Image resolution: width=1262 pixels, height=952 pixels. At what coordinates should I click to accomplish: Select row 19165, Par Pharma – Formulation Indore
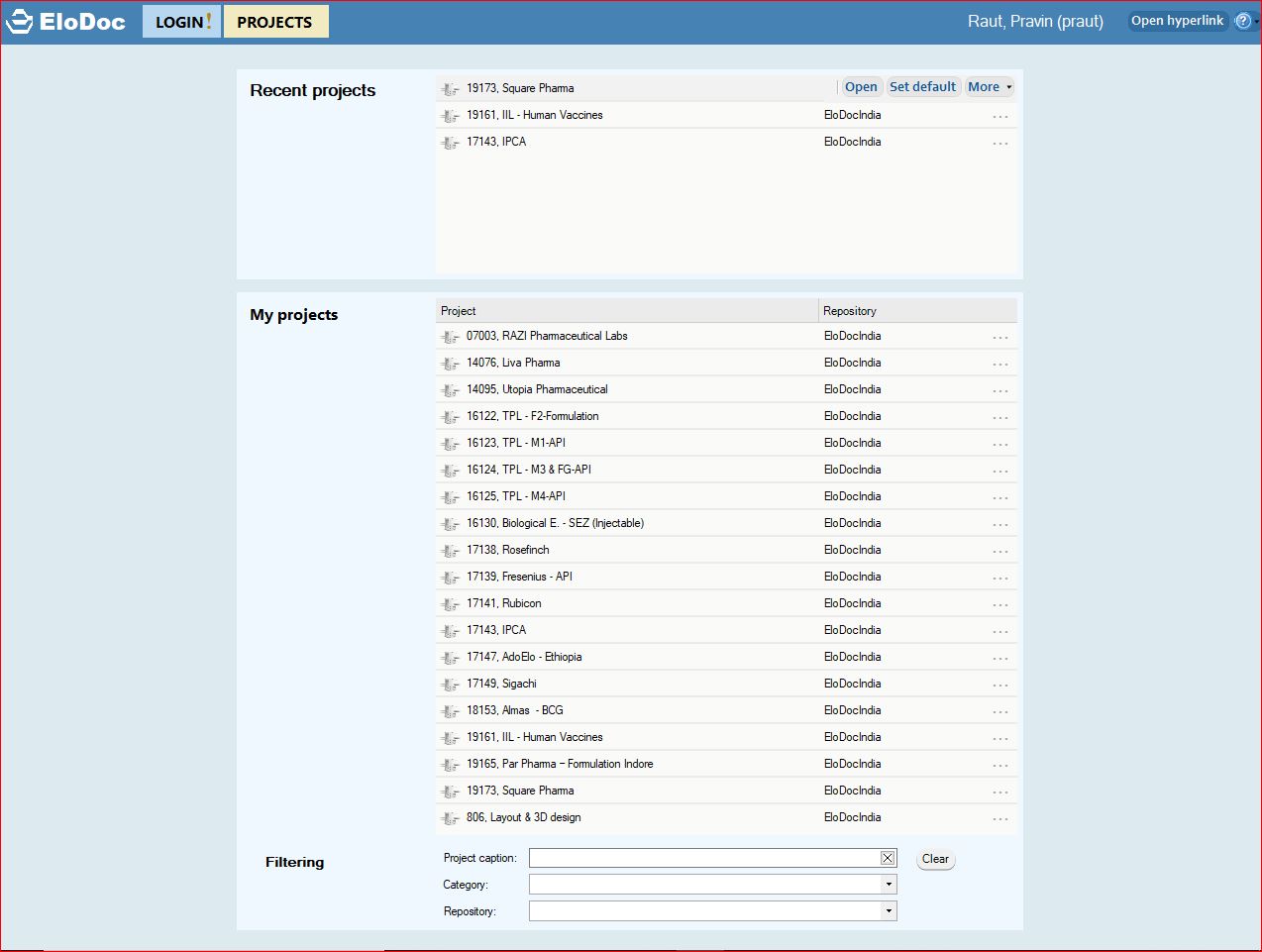pyautogui.click(x=726, y=765)
